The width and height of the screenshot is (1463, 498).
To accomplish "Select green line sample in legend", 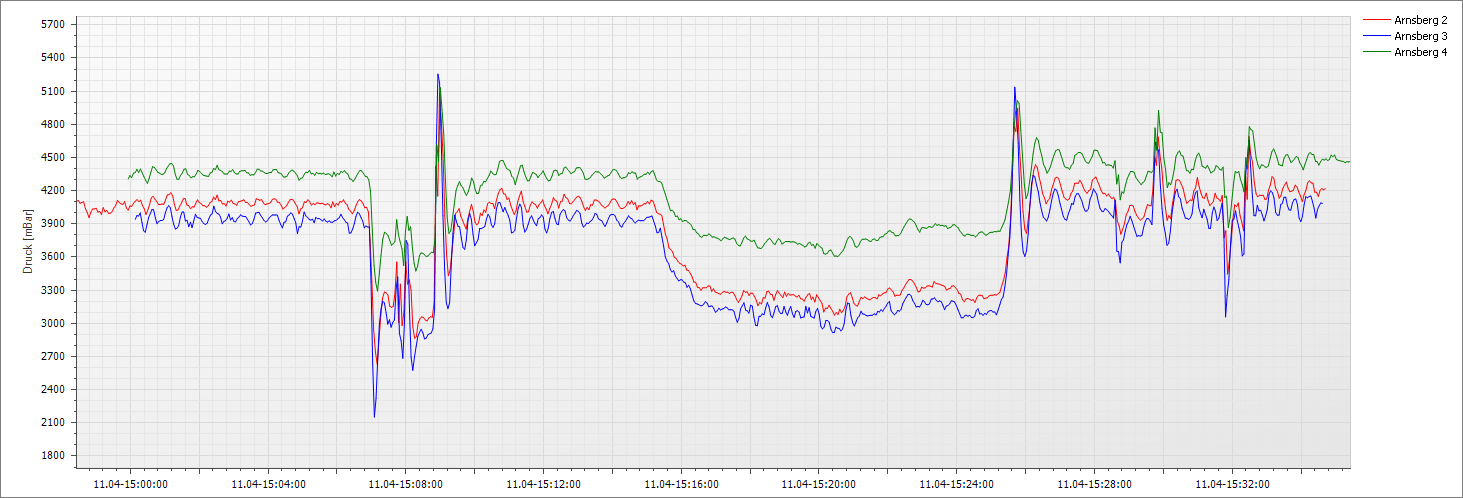I will 1376,52.
